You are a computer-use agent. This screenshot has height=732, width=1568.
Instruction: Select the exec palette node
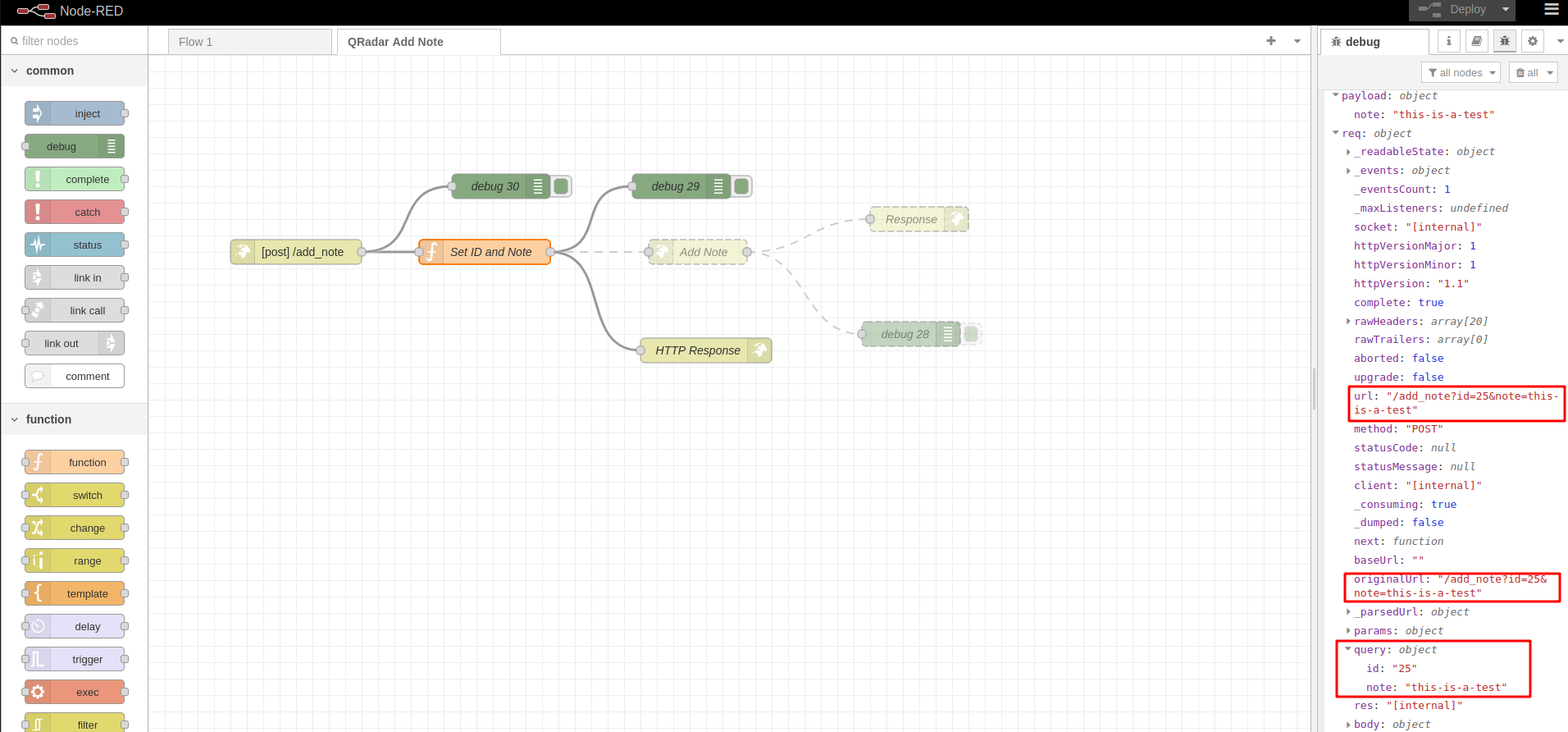coord(75,692)
